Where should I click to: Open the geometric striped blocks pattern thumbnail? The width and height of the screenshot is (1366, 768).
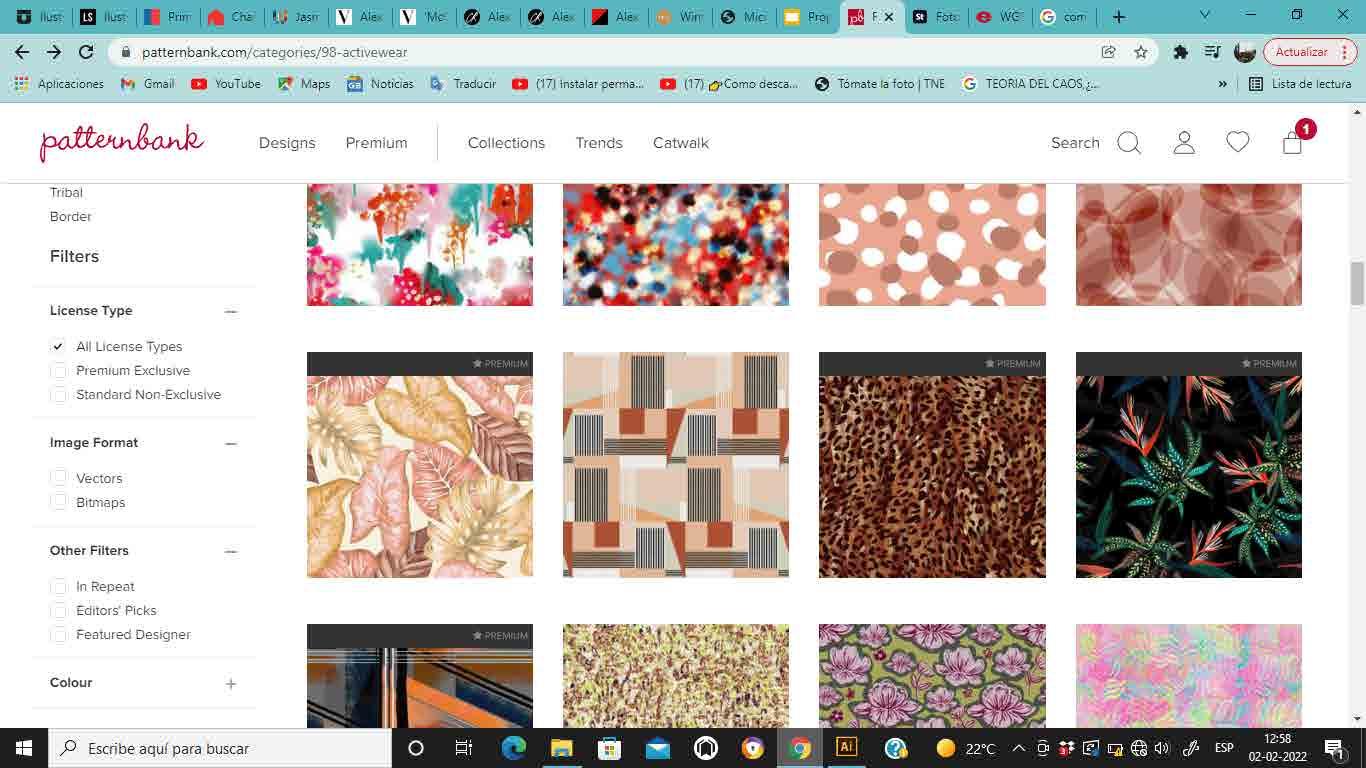[676, 465]
